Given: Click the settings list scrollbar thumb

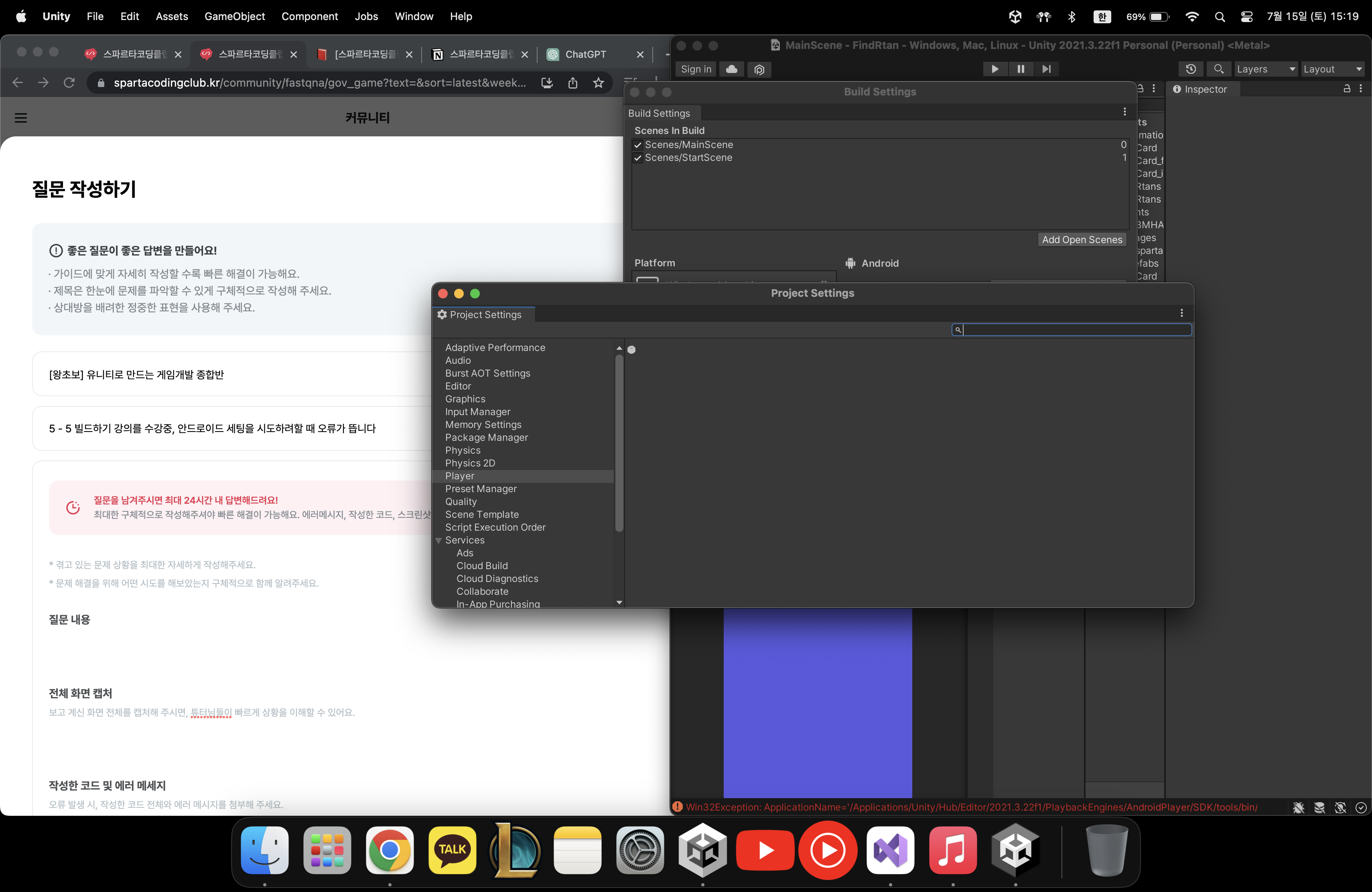Looking at the screenshot, I should pyautogui.click(x=619, y=442).
